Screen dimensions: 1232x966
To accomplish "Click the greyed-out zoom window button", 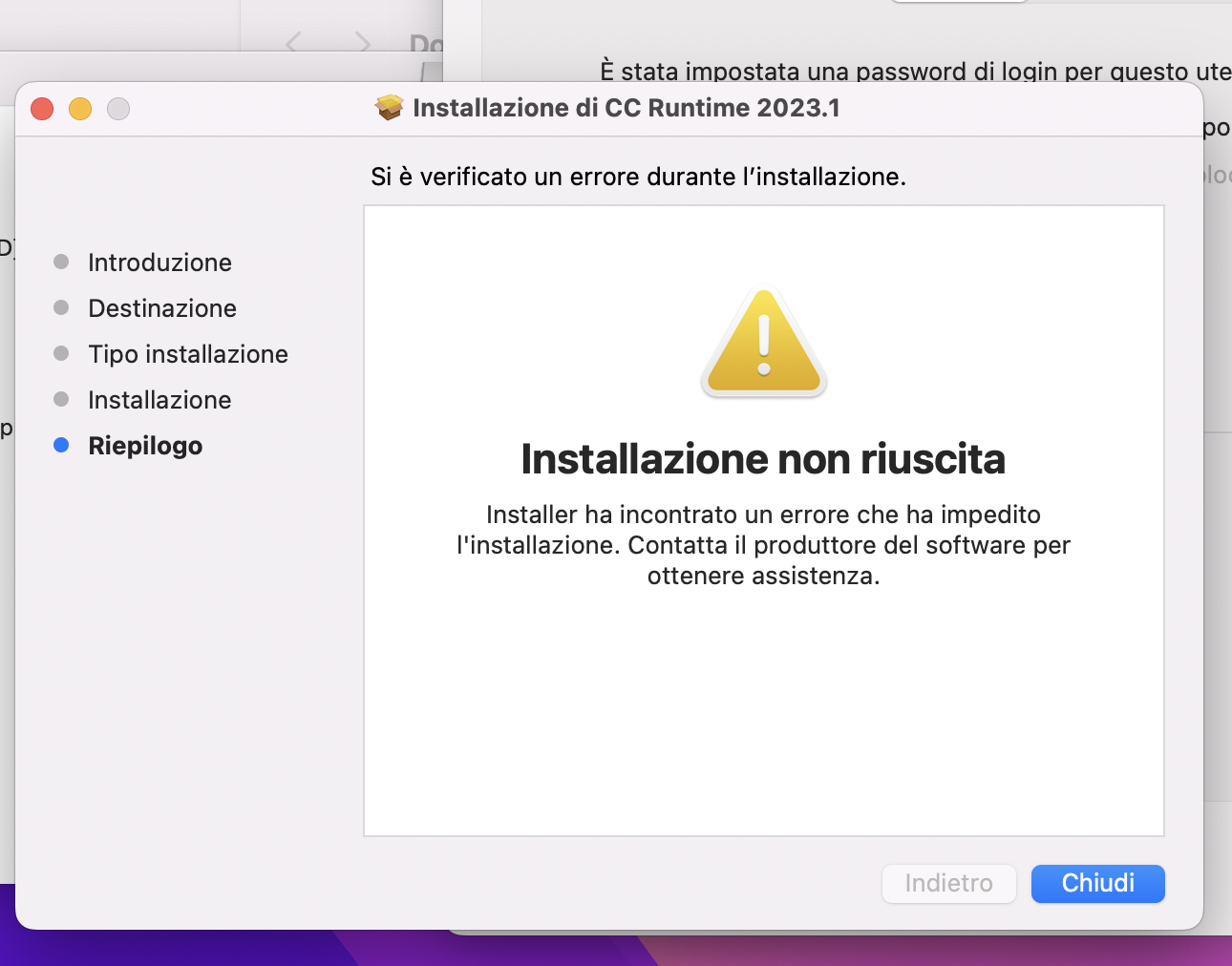I will [x=118, y=109].
